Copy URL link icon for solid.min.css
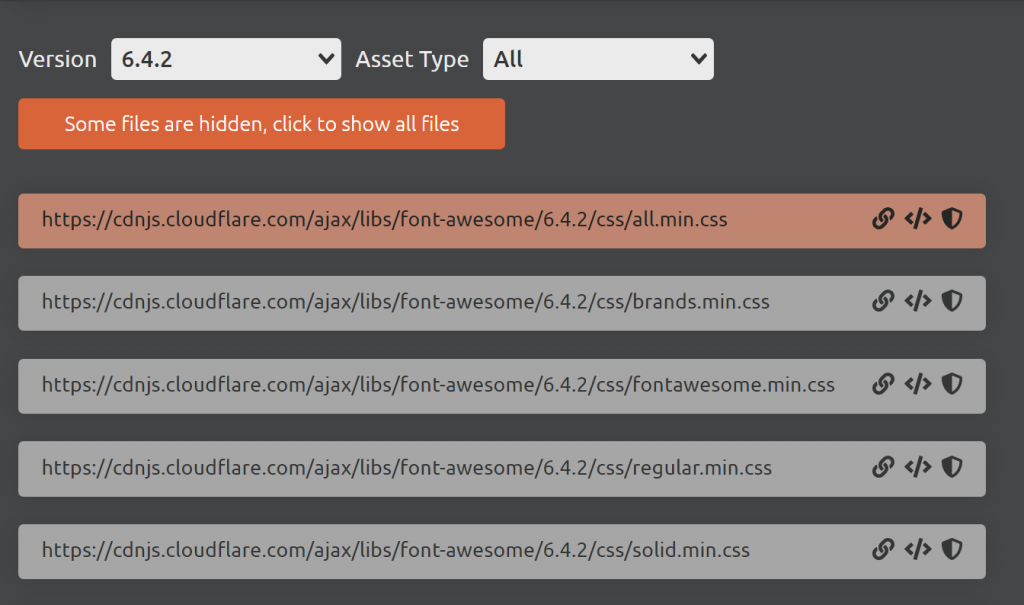The width and height of the screenshot is (1024, 605). pyautogui.click(x=883, y=549)
